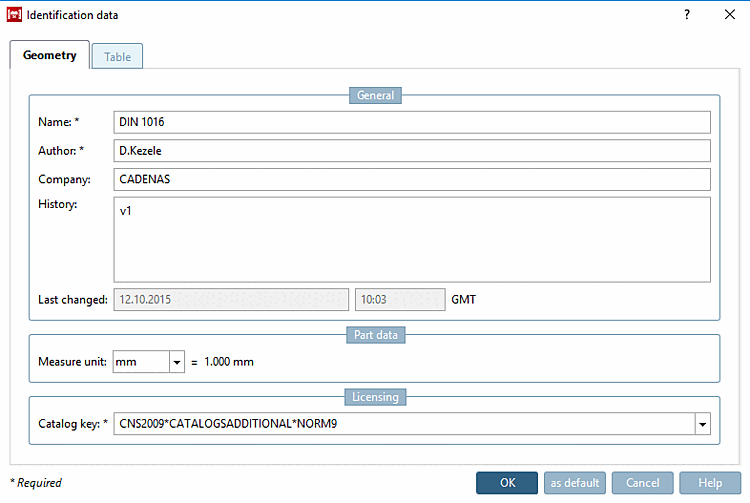Viewport: 750px width, 503px height.
Task: Close the Identification data dialog
Action: [x=729, y=14]
